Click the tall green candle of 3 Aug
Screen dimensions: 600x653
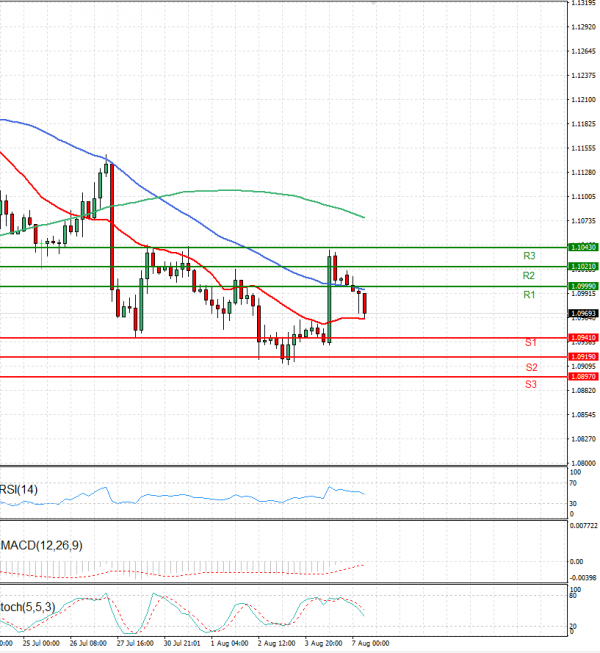coord(329,299)
